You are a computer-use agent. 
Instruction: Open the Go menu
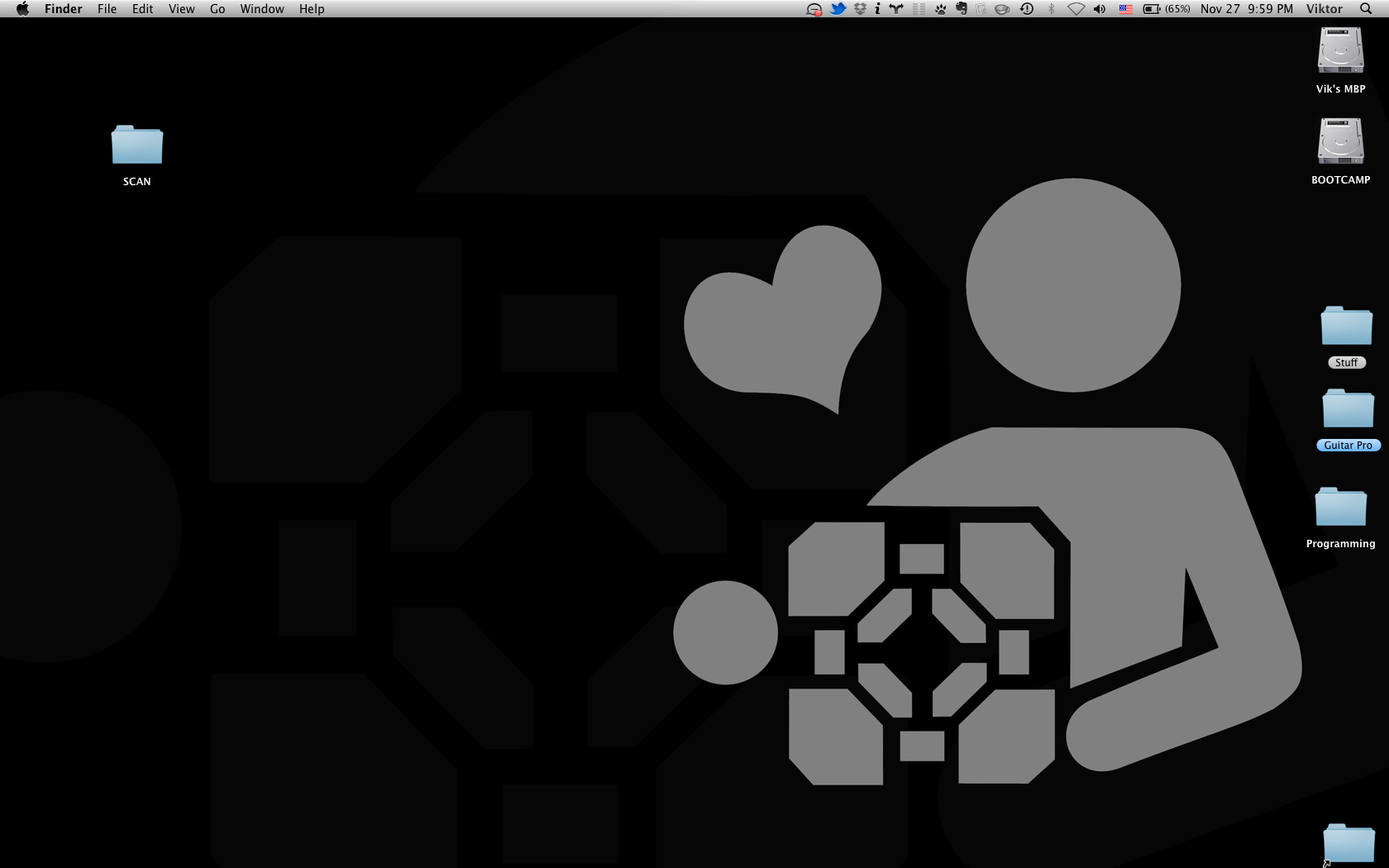click(217, 9)
